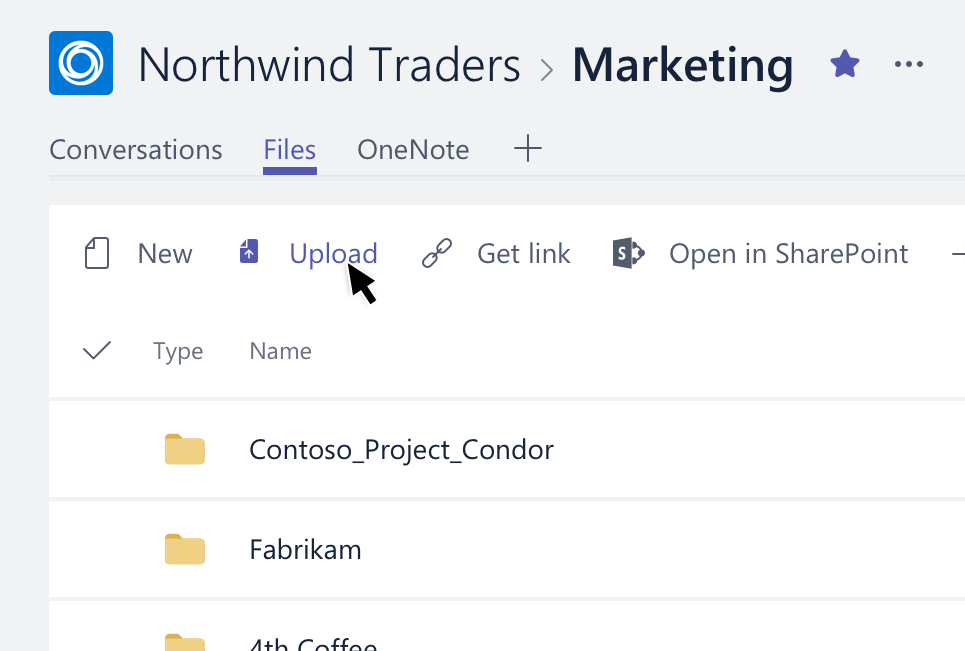Click the chain link icon
The width and height of the screenshot is (965, 651).
tap(436, 254)
